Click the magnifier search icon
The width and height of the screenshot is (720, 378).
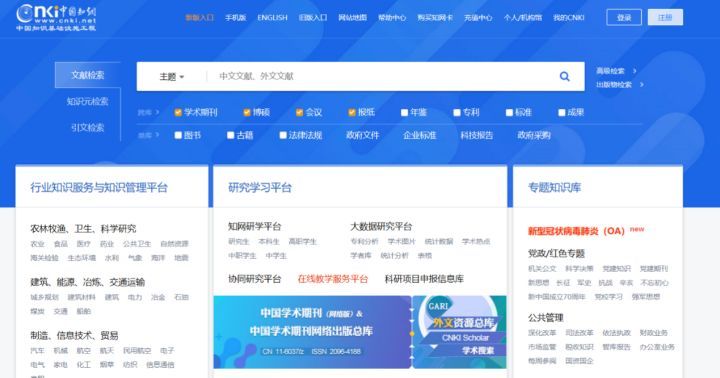coord(564,76)
